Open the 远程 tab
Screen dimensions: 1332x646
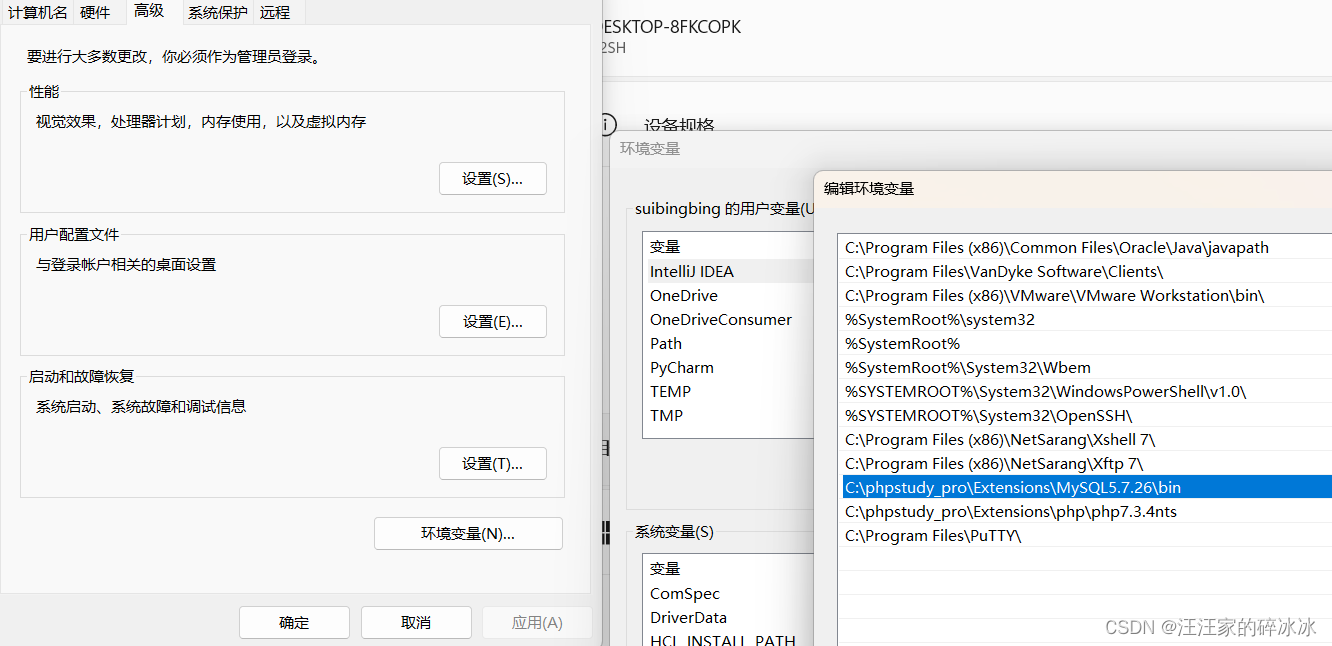point(275,13)
